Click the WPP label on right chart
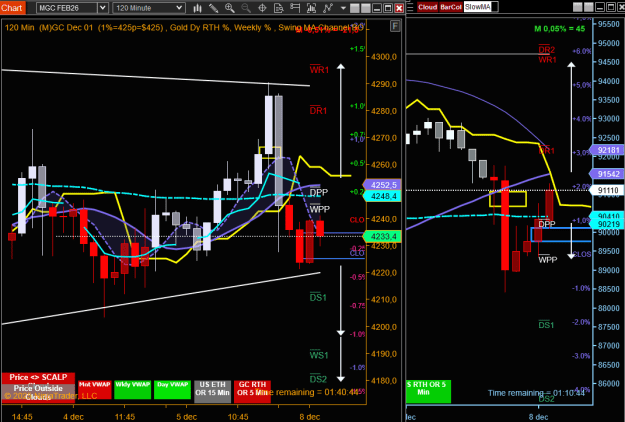Screen dimensions: 625x422 [548, 259]
